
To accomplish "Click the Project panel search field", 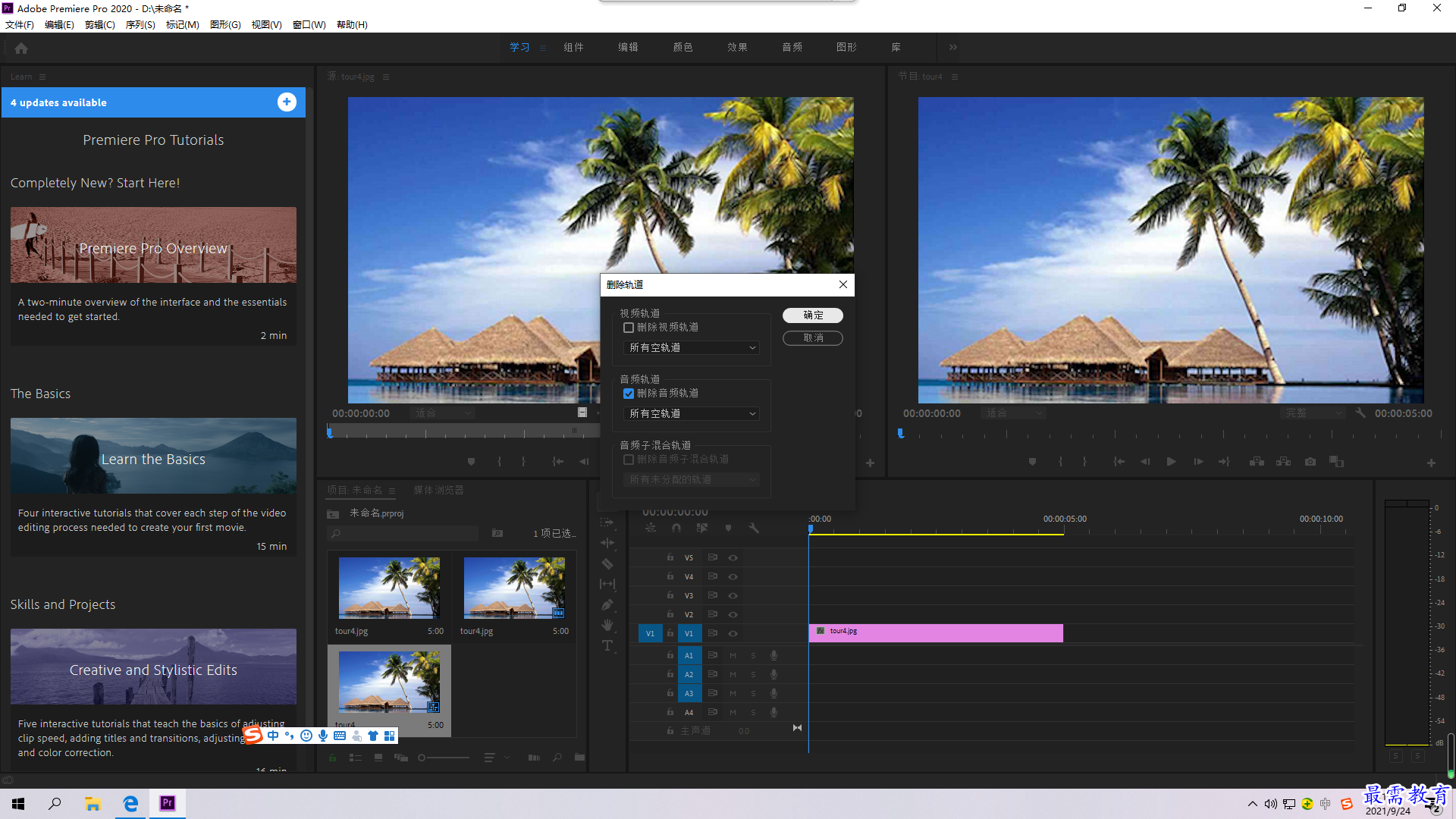I will [403, 534].
